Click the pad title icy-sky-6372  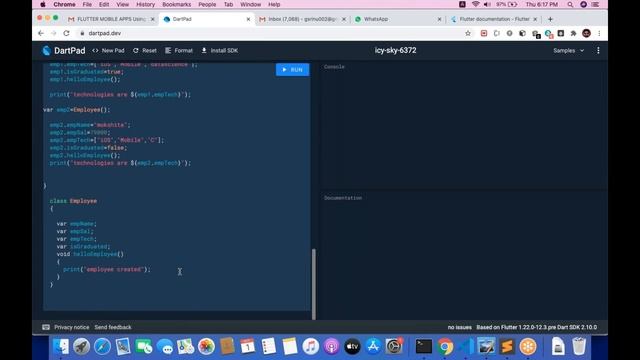[396, 51]
